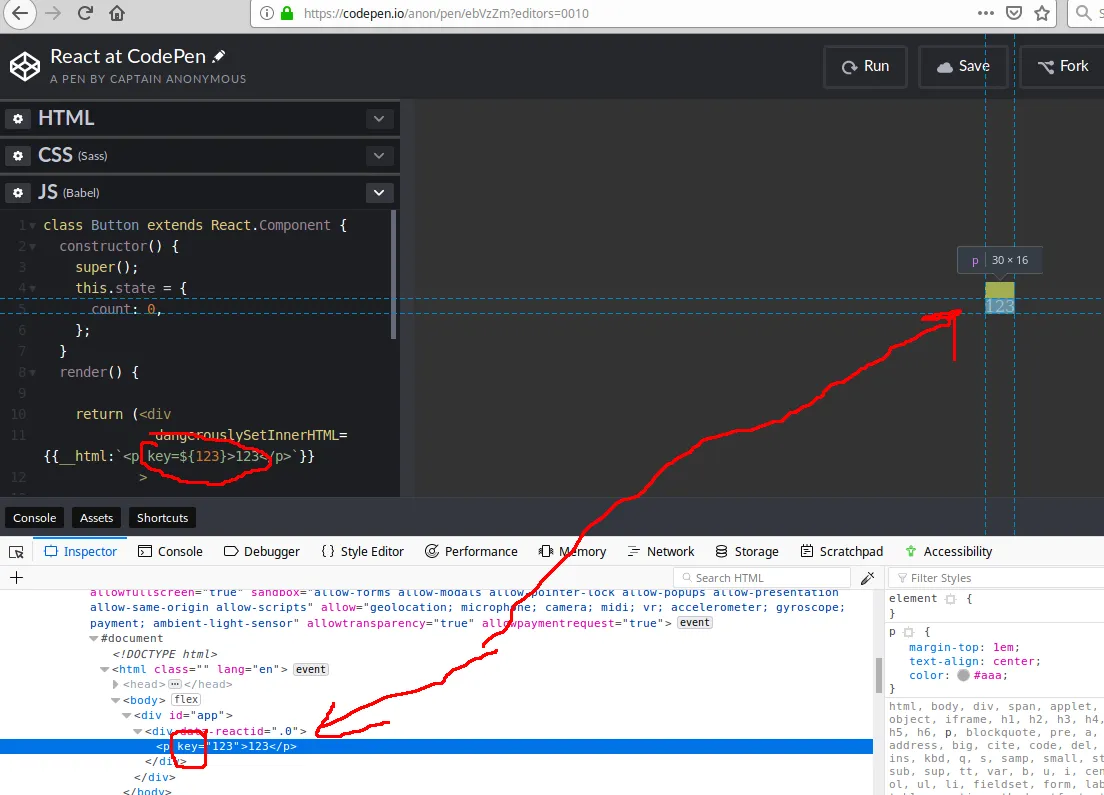
Task: Click the JS editor vertical scrollbar
Action: (394, 275)
